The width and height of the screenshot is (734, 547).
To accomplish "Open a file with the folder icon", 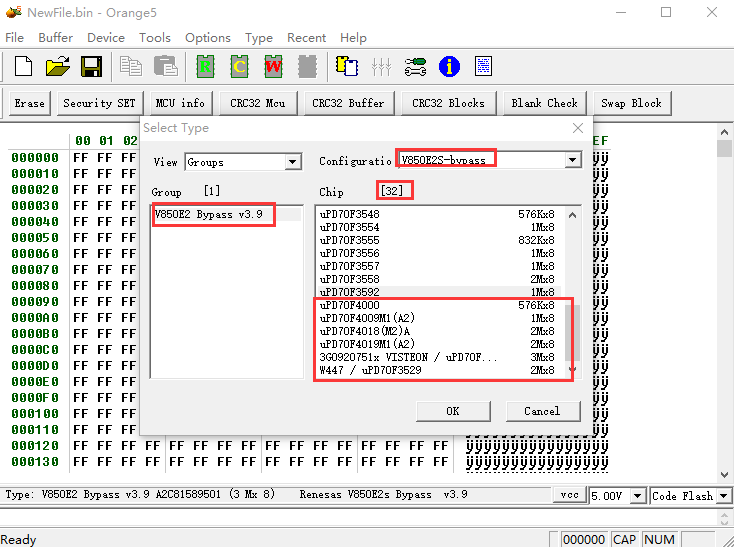I will click(x=58, y=66).
